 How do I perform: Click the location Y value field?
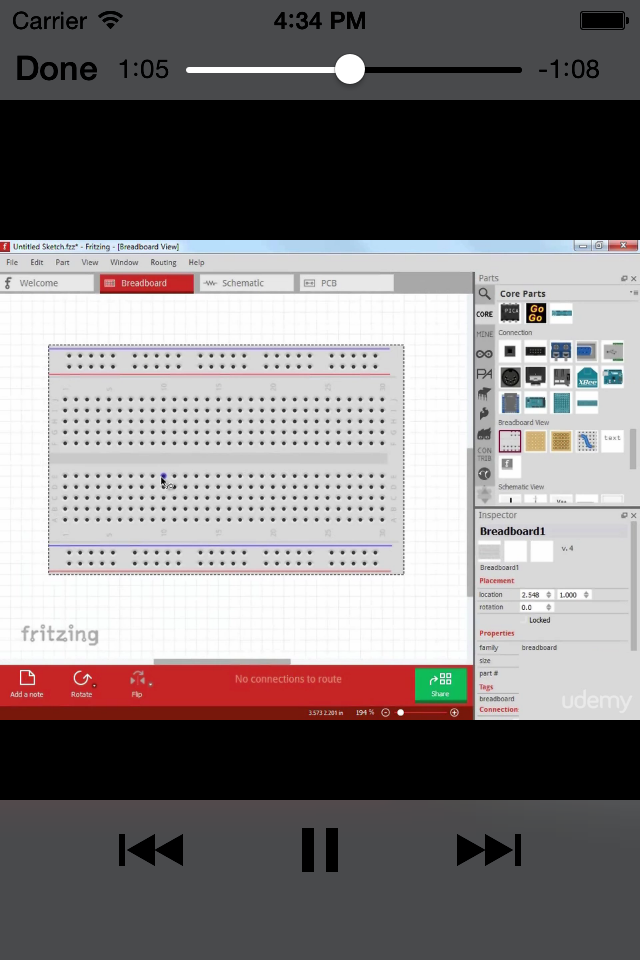click(x=569, y=594)
